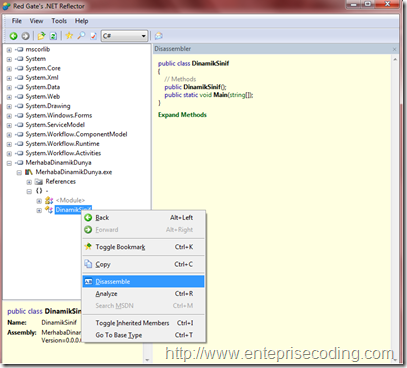
Task: Click the Toggle Bookmark menu icon
Action: 88,247
